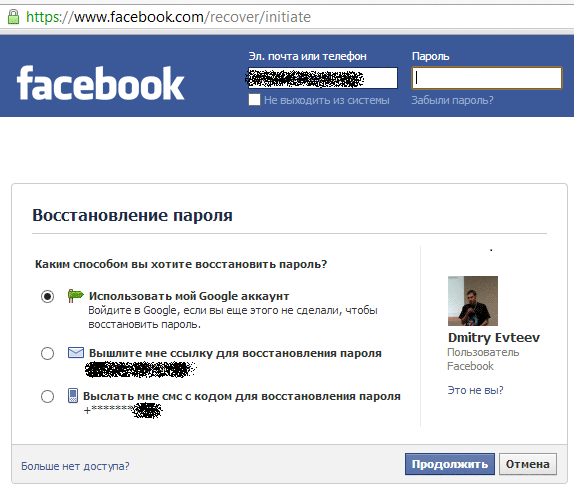Open Dmitry Evteev profile photo
The height and width of the screenshot is (497, 587).
pyautogui.click(x=473, y=301)
